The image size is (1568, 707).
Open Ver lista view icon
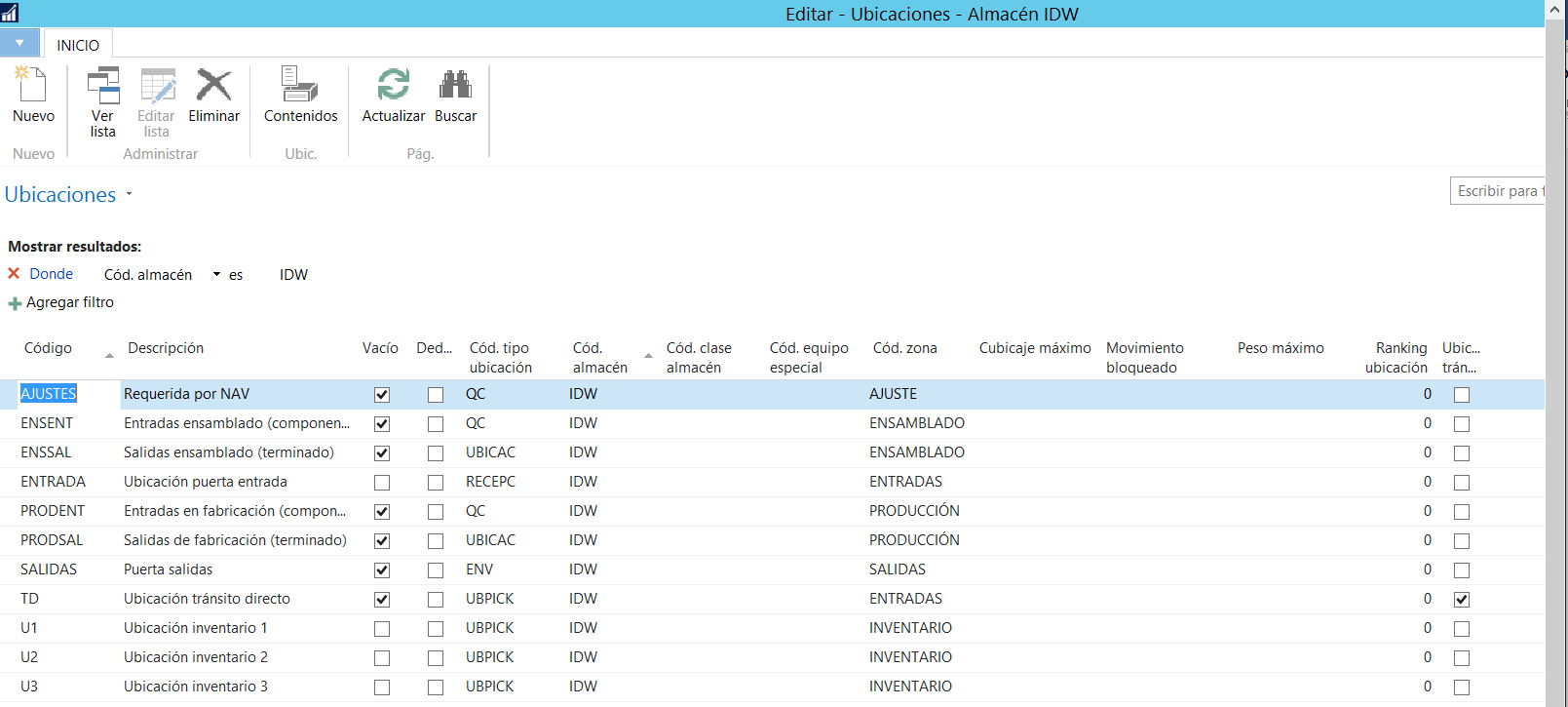tap(103, 86)
